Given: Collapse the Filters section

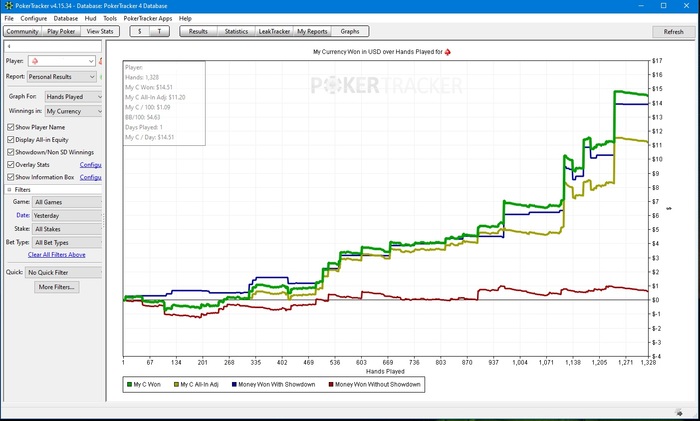Looking at the screenshot, I should [9, 190].
